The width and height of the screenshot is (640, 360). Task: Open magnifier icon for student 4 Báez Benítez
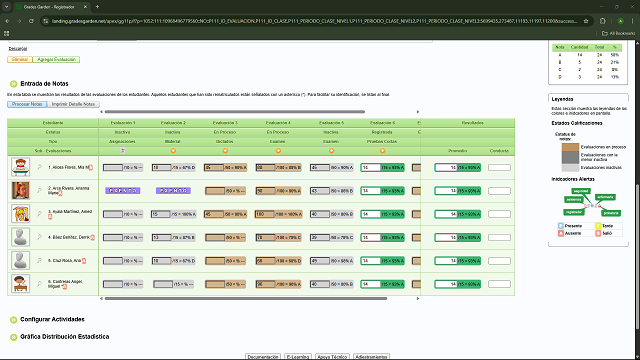point(40,237)
